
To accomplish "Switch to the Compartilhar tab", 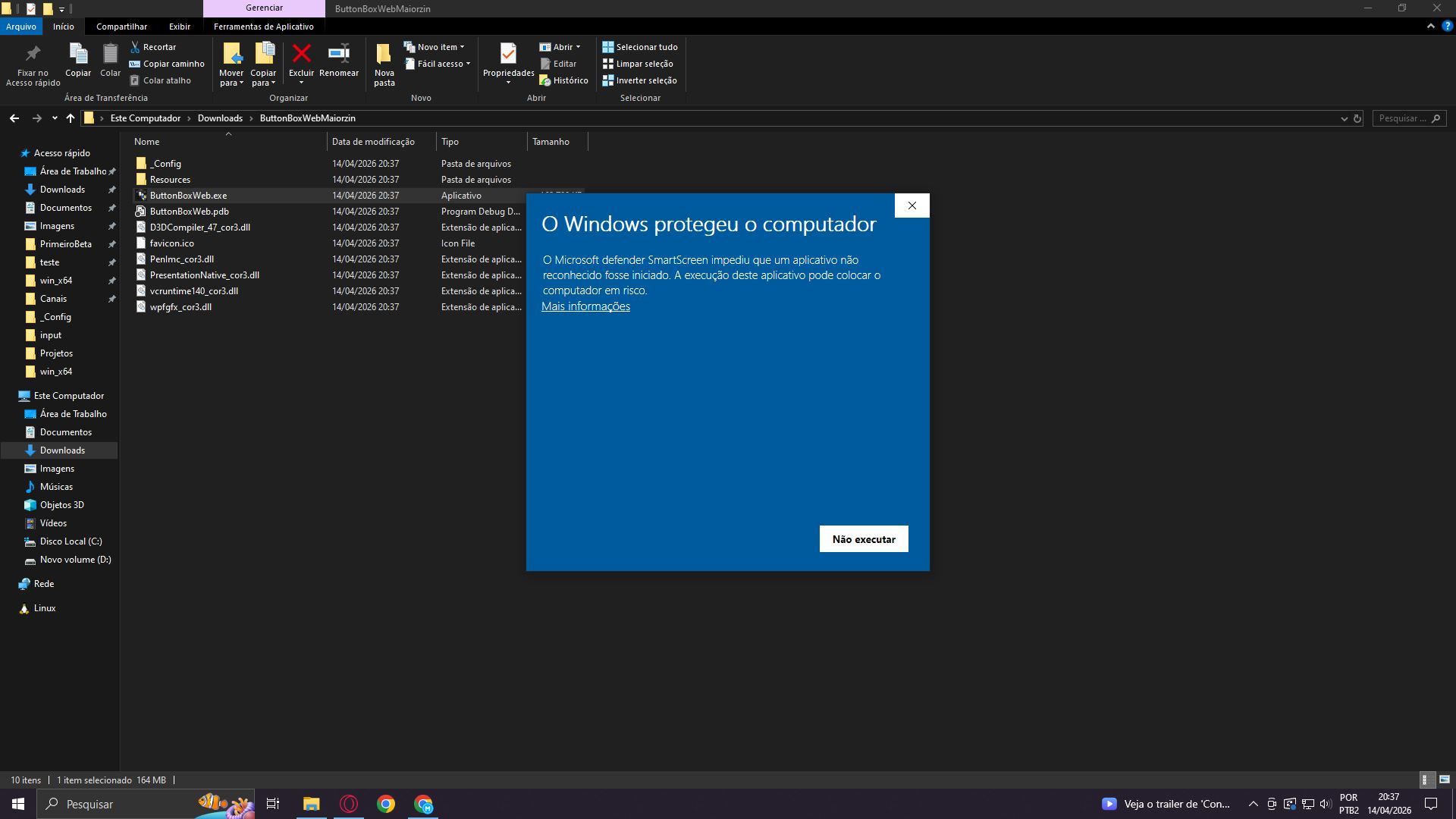I will [121, 26].
